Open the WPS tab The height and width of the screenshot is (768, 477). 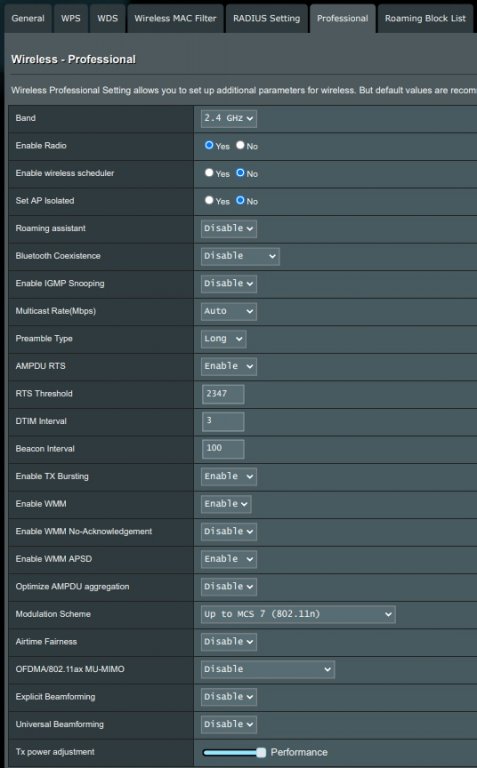[x=71, y=19]
